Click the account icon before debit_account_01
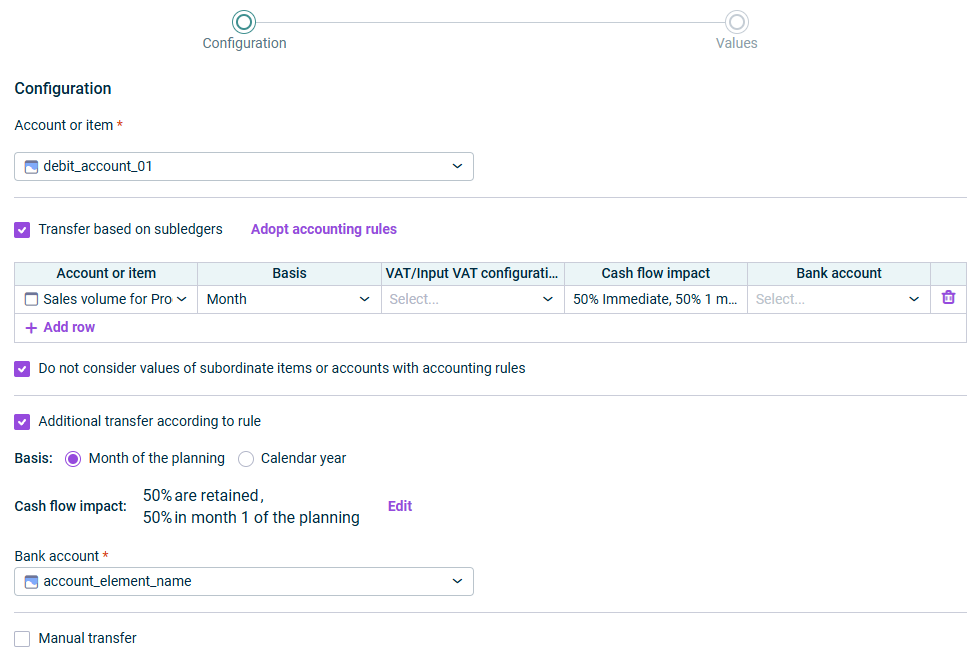Image resolution: width=974 pixels, height=654 pixels. pyautogui.click(x=31, y=166)
